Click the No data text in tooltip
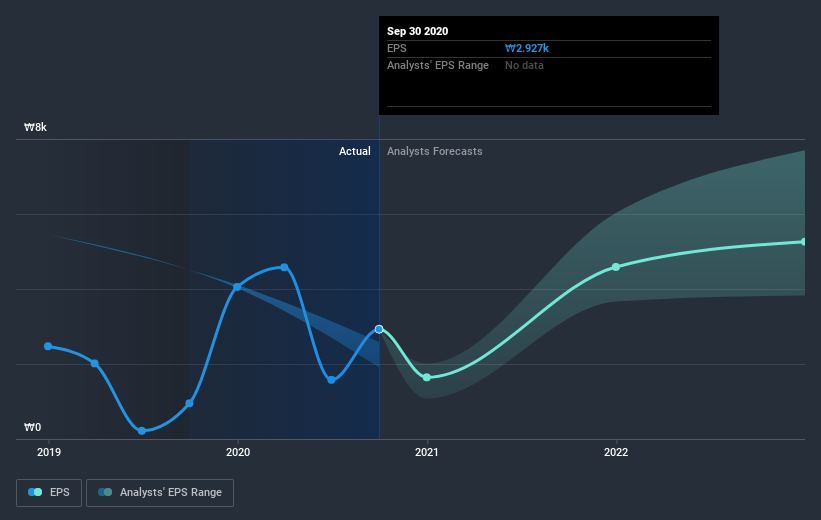This screenshot has width=821, height=520. pyautogui.click(x=524, y=65)
